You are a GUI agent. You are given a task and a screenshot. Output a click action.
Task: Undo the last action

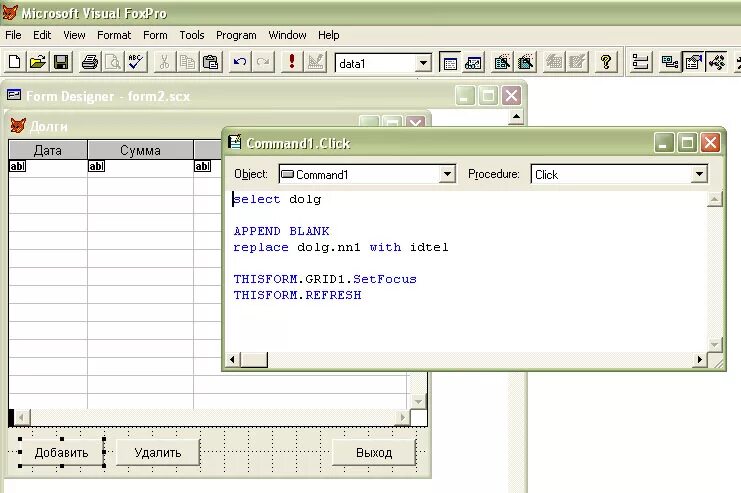pyautogui.click(x=240, y=62)
